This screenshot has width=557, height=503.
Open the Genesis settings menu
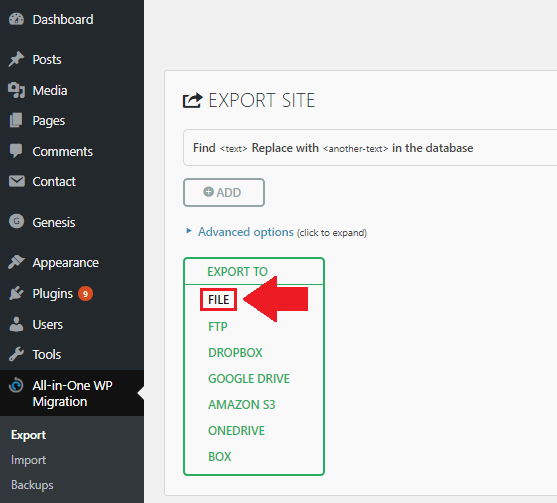tap(54, 222)
